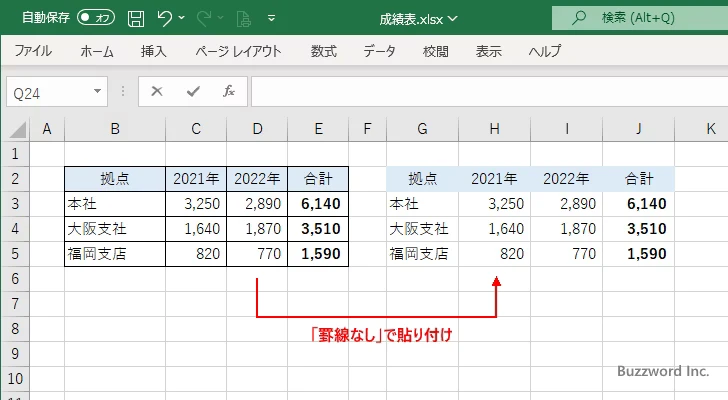Click the Insert Function fx icon
Image resolution: width=728 pixels, height=400 pixels.
pos(228,91)
